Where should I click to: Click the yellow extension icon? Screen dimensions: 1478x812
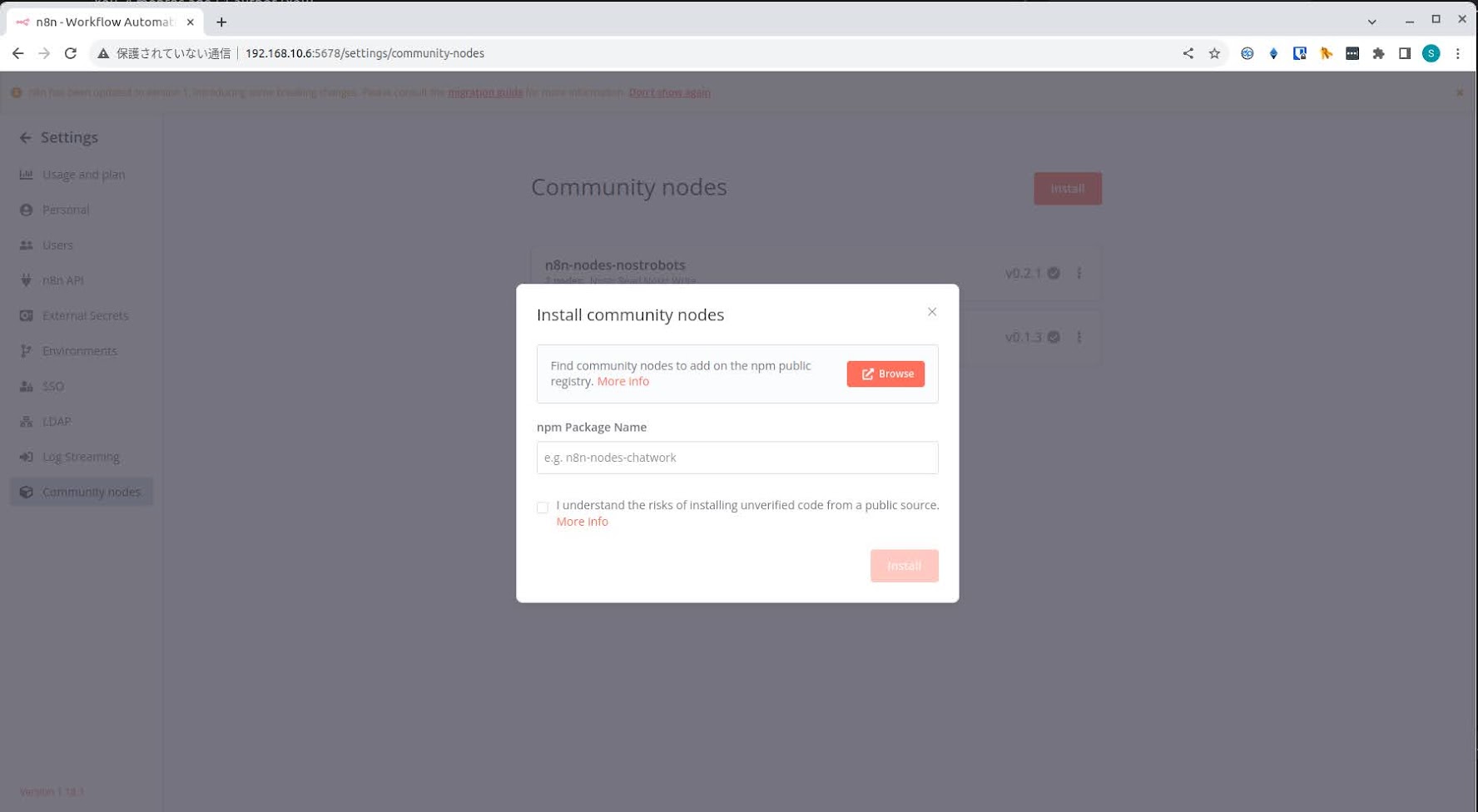coord(1327,53)
